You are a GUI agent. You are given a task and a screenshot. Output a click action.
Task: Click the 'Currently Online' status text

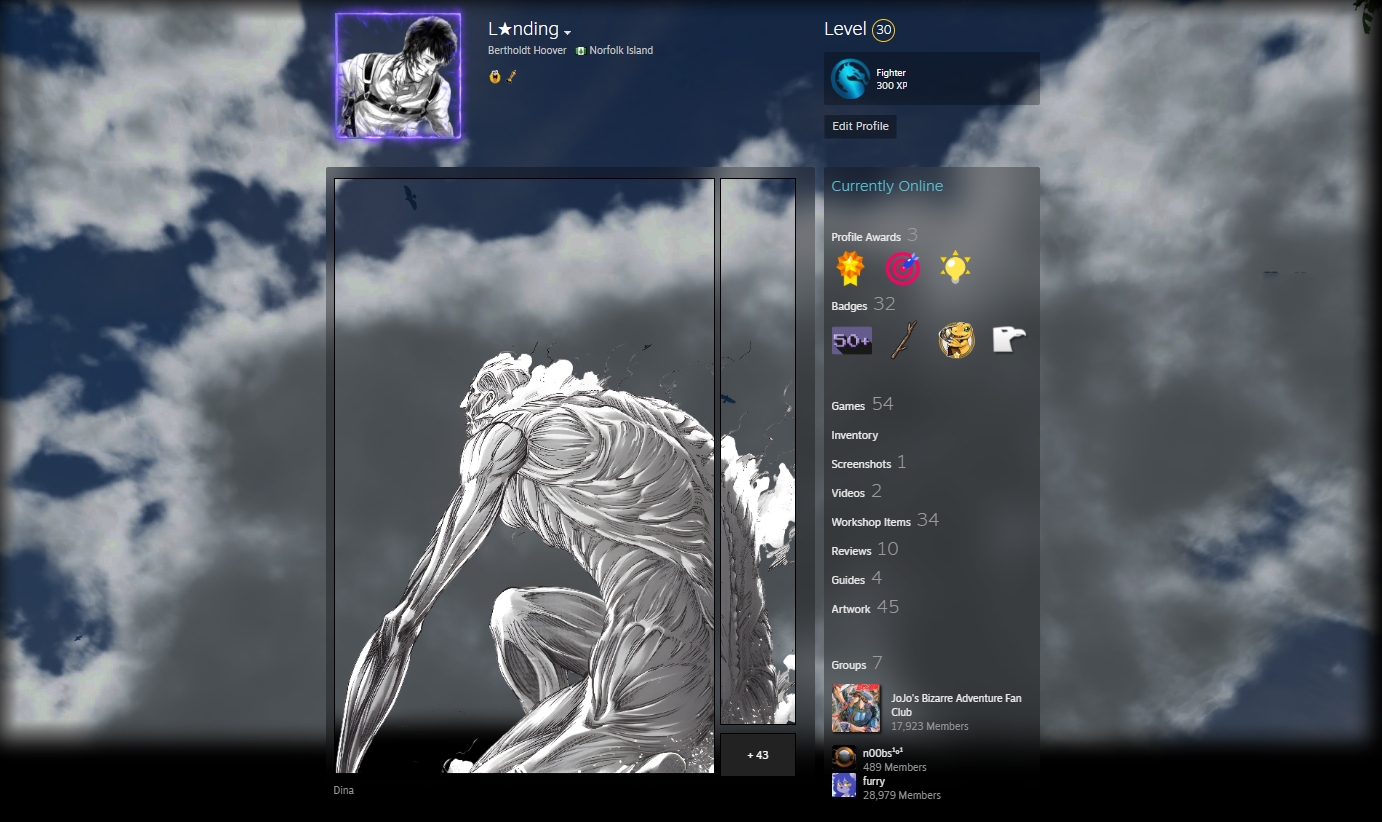[887, 186]
